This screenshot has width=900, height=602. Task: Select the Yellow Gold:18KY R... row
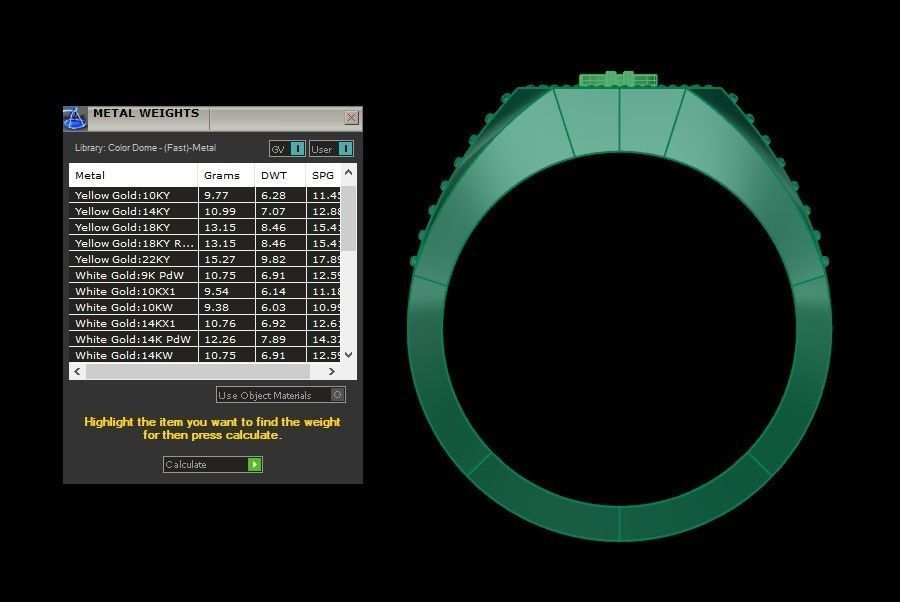click(204, 243)
